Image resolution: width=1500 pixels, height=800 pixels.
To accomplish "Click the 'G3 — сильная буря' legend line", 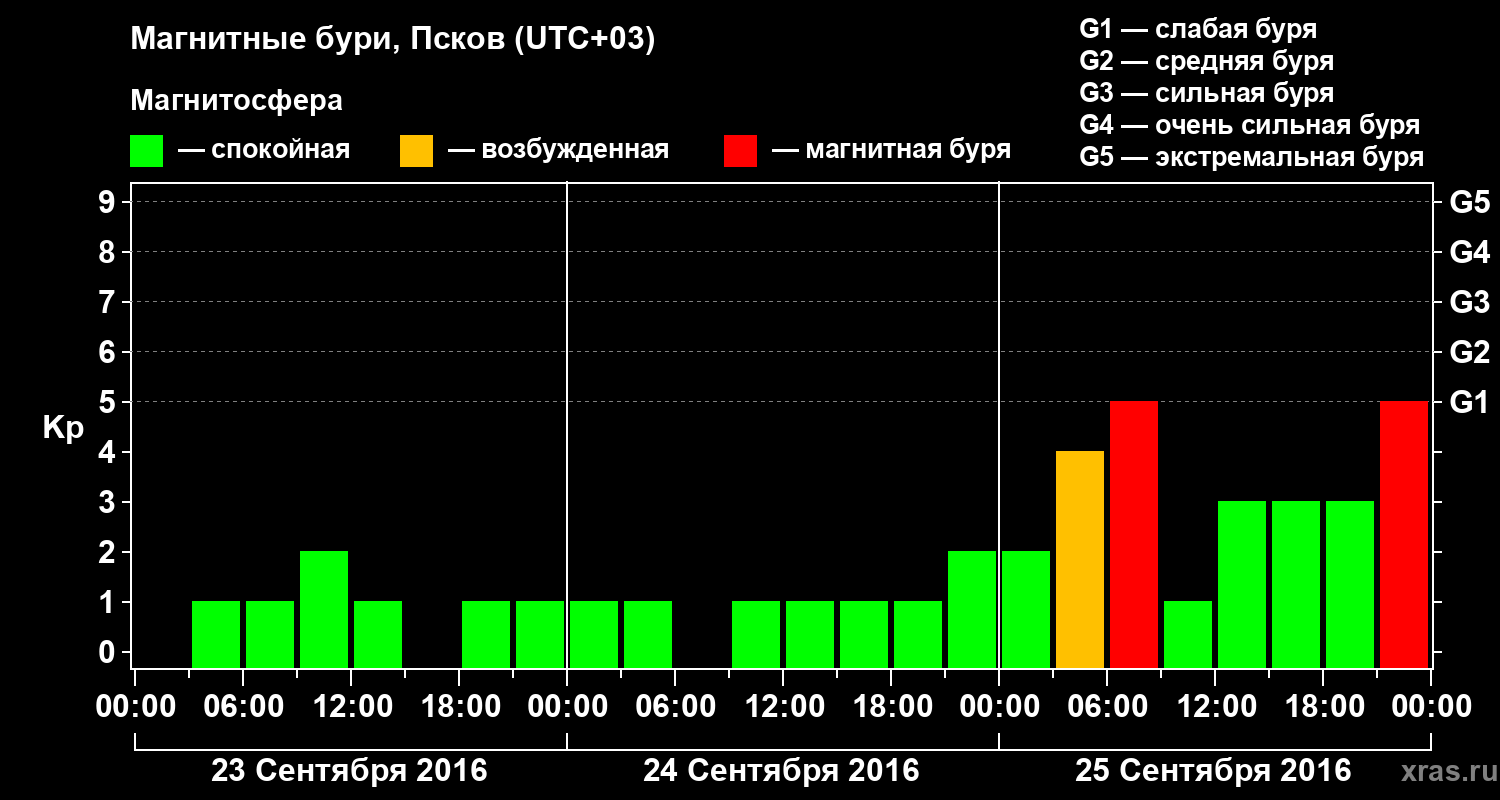I will [1207, 93].
